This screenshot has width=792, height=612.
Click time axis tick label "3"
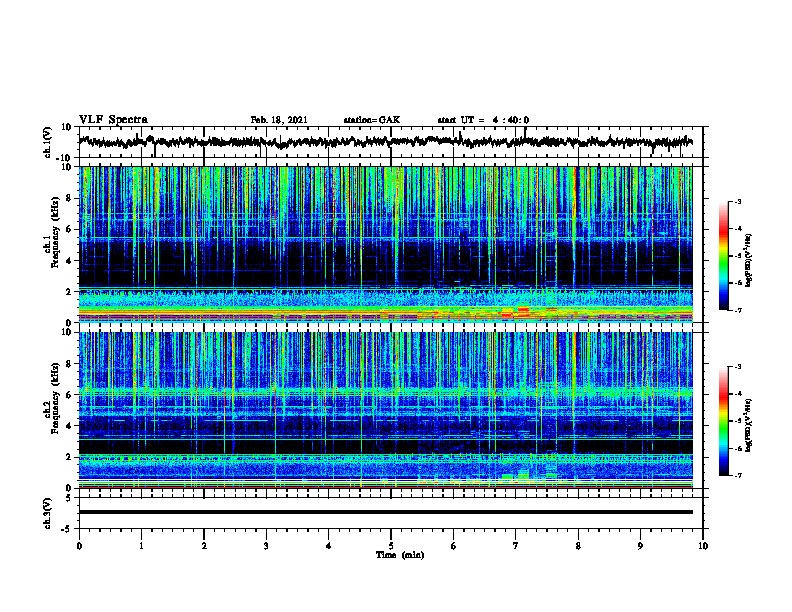point(266,546)
